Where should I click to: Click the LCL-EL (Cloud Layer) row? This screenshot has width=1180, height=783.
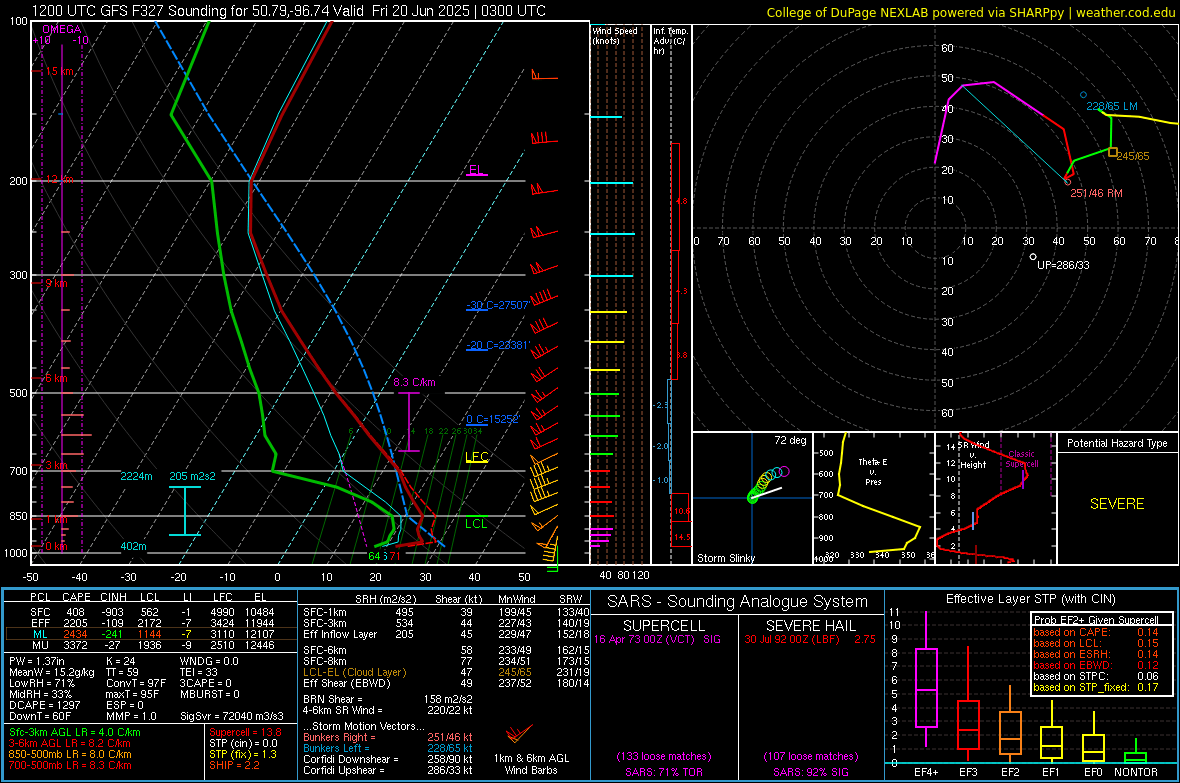tap(446, 672)
